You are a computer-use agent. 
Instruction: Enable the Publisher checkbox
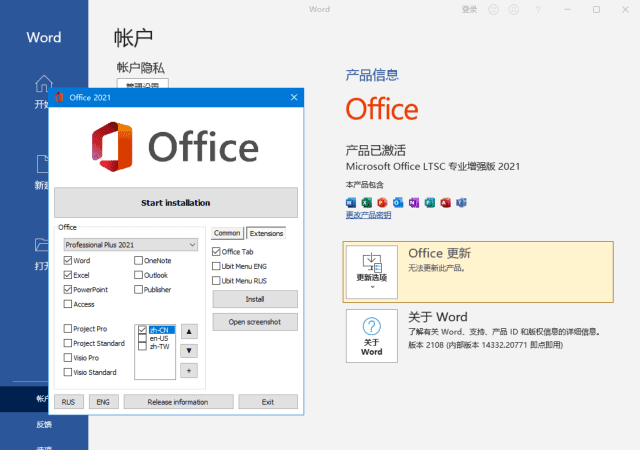tap(138, 290)
